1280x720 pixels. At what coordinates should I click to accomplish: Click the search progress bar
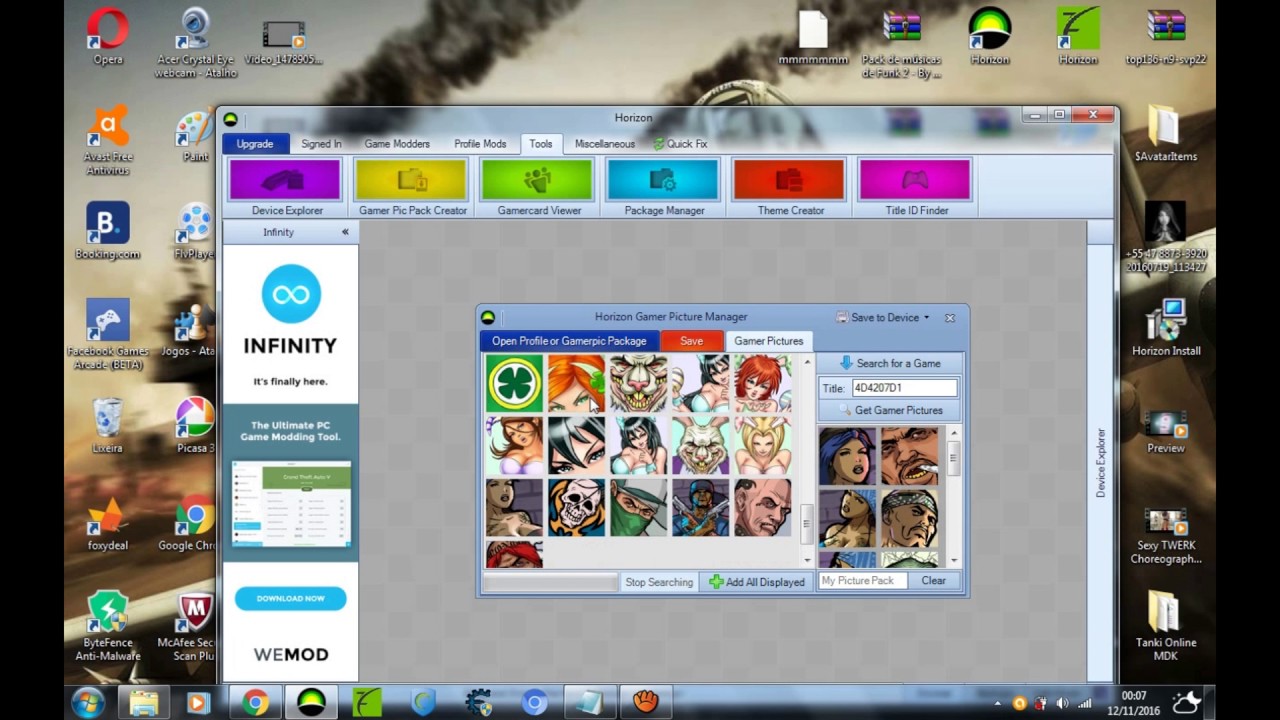(550, 582)
